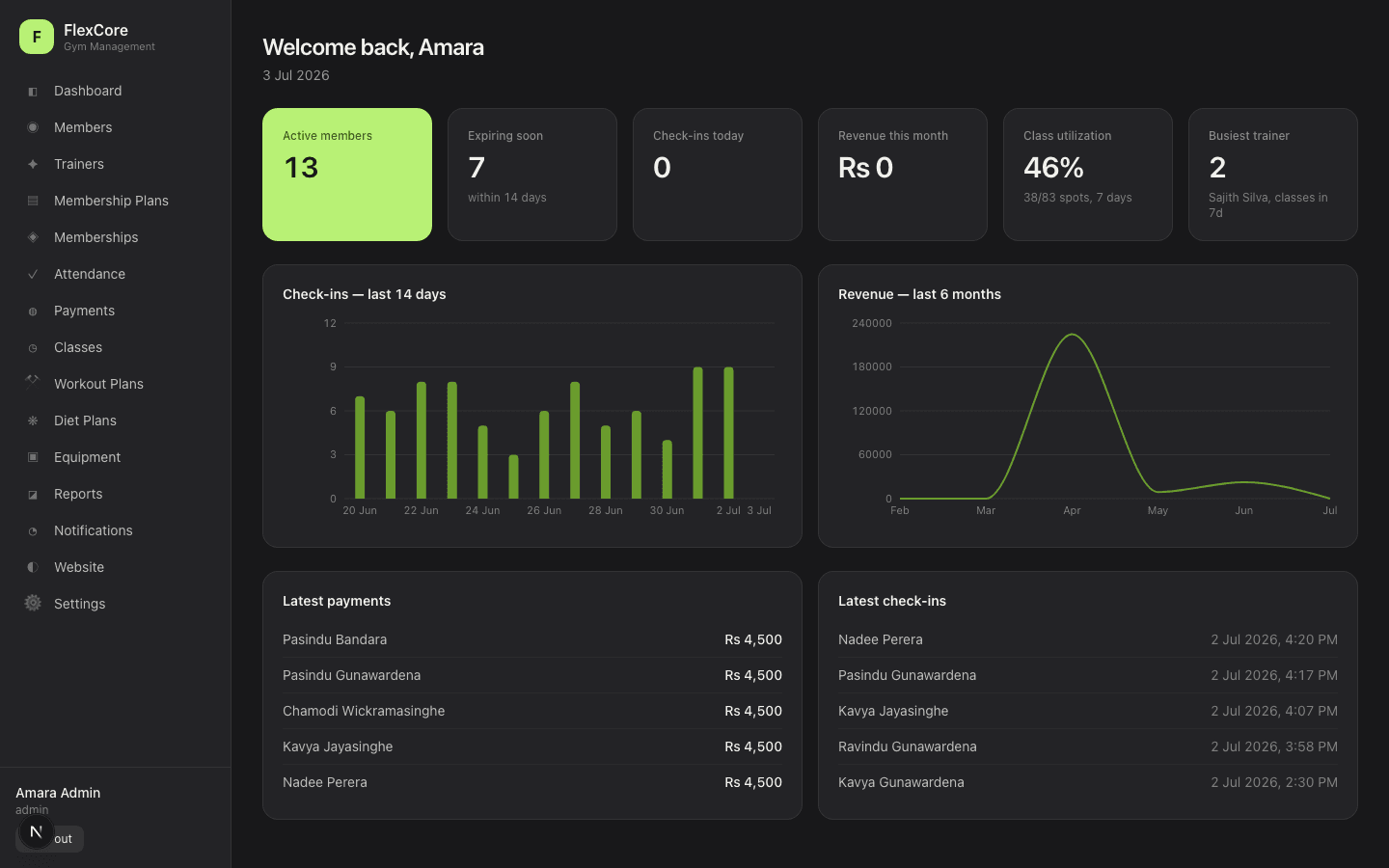The width and height of the screenshot is (1389, 868).
Task: Click the Membership Plans icon
Action: pyautogui.click(x=33, y=201)
